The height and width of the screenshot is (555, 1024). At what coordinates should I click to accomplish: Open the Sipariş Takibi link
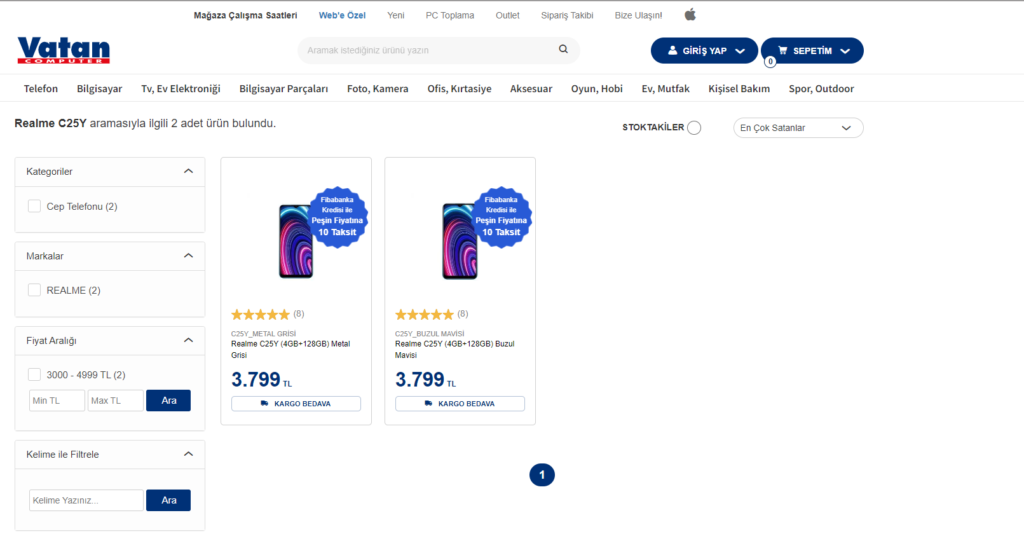point(567,15)
